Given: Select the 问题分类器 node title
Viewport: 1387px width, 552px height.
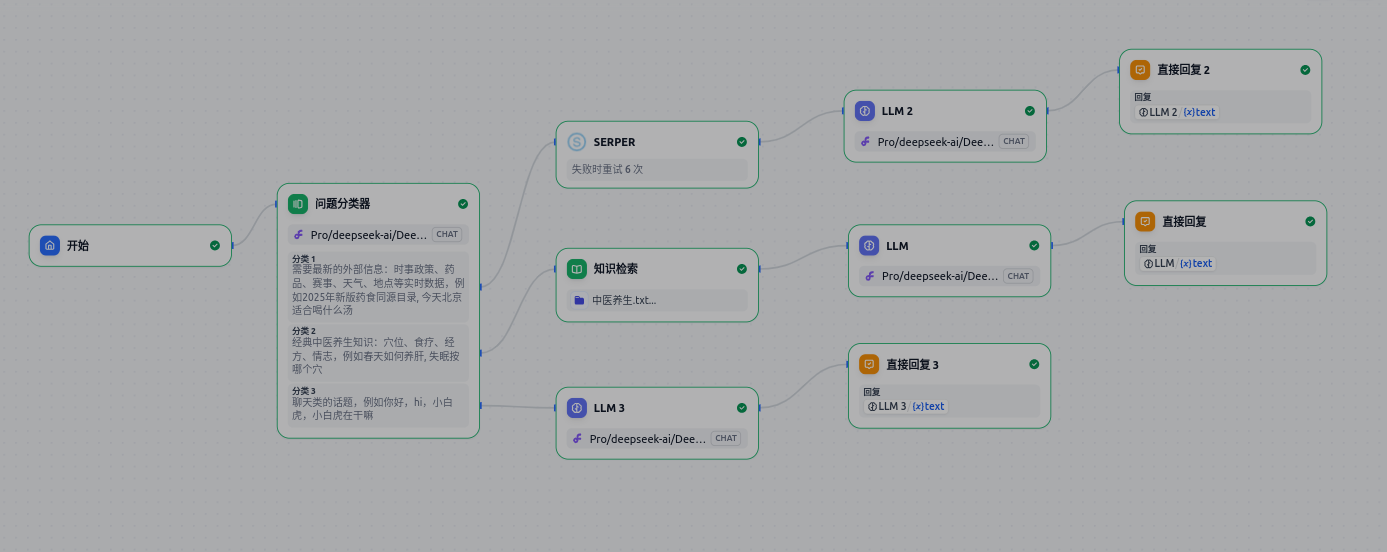Looking at the screenshot, I should 343,204.
